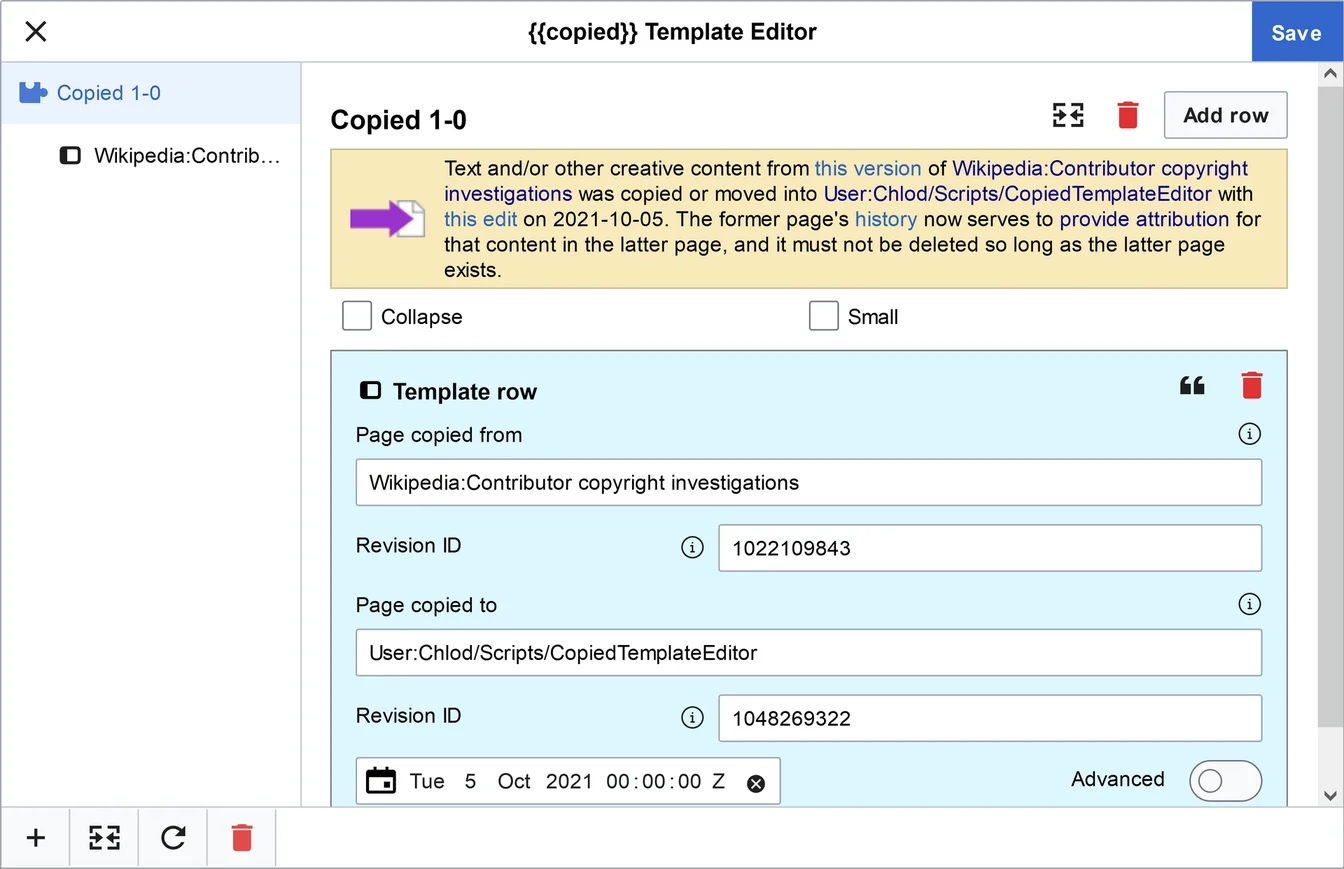Clear the date using the circled x icon

point(756,784)
